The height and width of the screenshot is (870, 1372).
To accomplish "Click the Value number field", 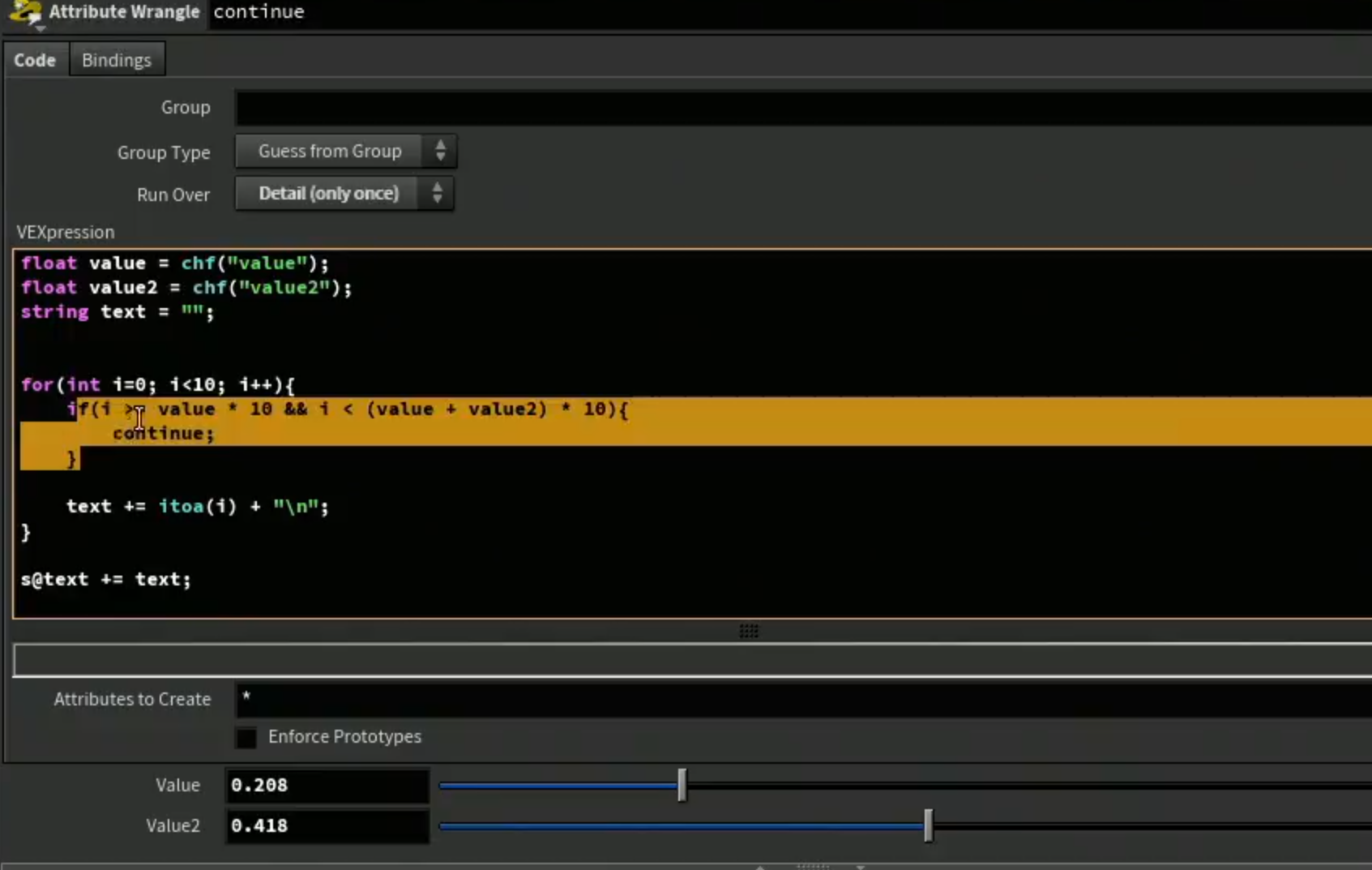I will click(327, 785).
